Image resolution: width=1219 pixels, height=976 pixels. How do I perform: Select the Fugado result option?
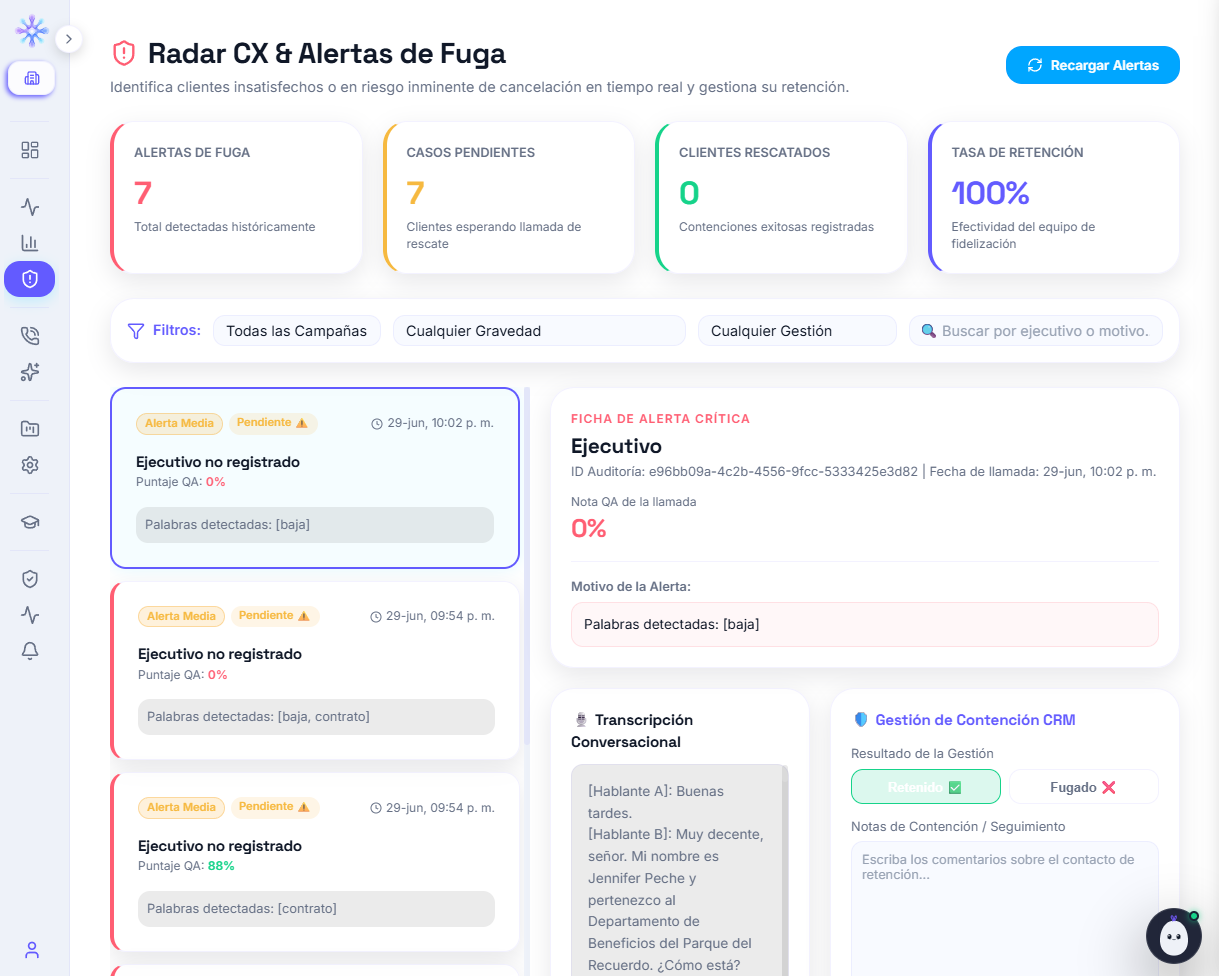(1084, 787)
